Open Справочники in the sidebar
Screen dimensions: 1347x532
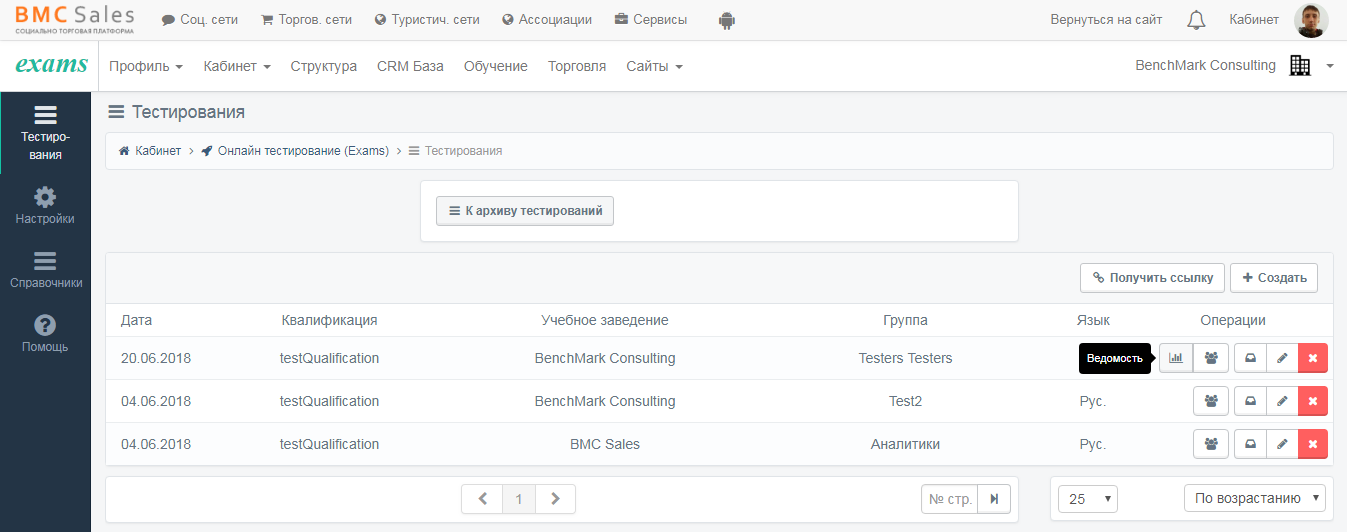[45, 270]
